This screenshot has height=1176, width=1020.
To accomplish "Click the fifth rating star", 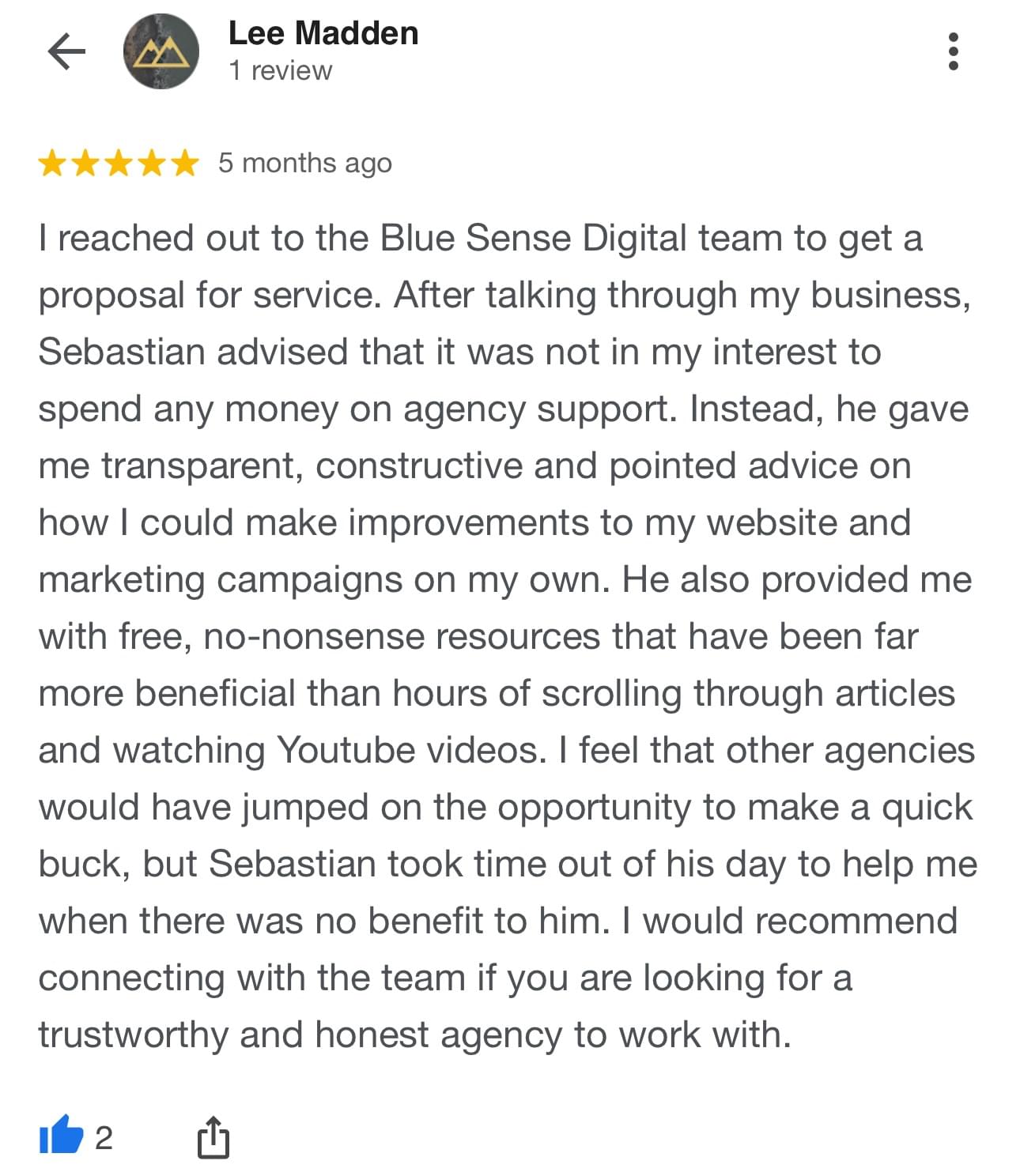I will click(x=185, y=164).
